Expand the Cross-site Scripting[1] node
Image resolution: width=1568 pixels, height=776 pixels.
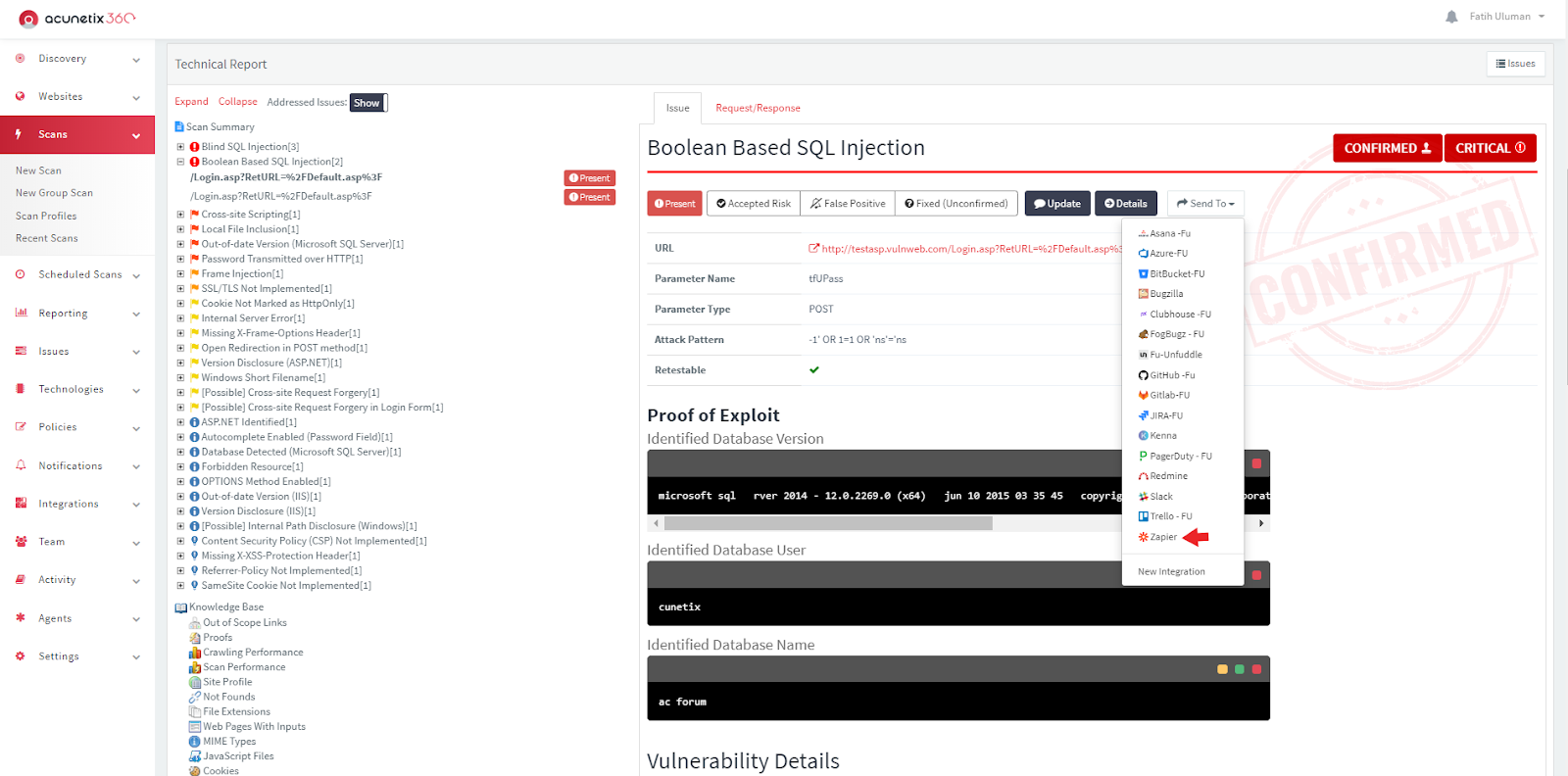[x=180, y=215]
